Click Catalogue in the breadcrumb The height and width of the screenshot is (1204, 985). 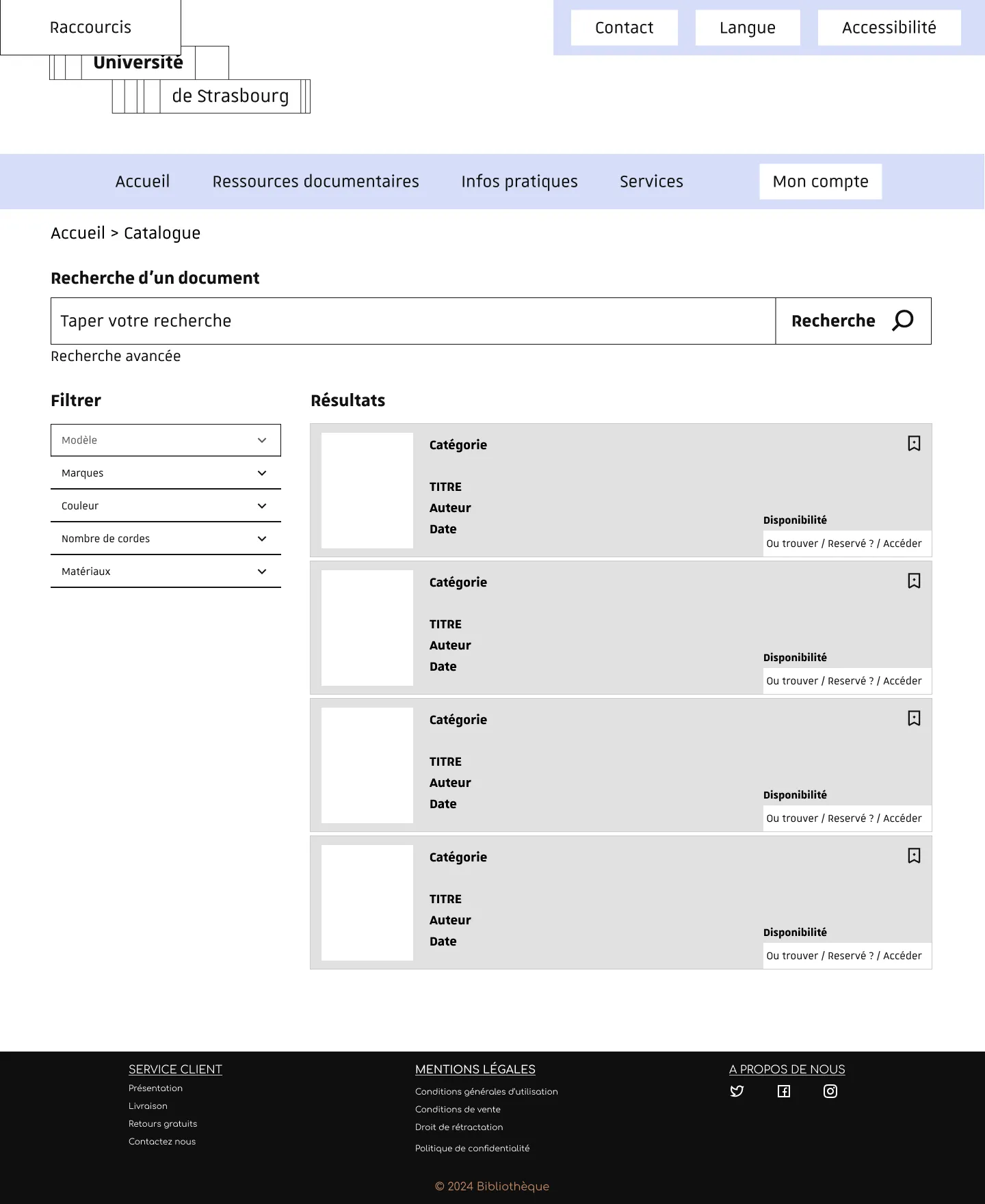162,233
